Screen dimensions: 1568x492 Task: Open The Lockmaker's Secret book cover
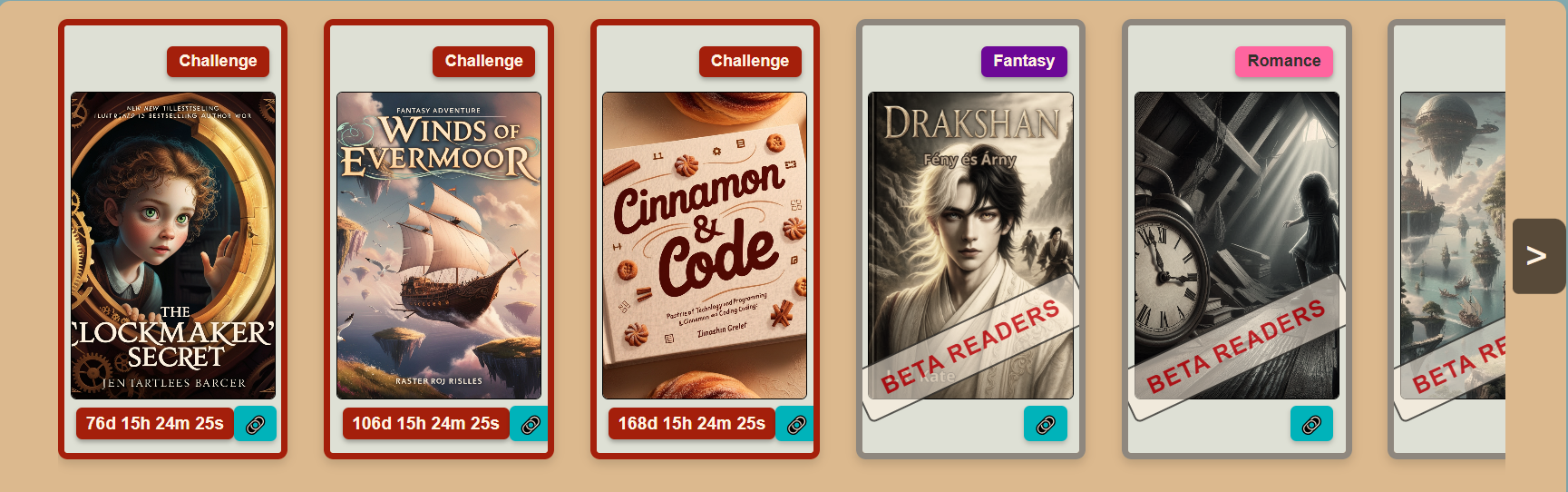pyautogui.click(x=173, y=245)
